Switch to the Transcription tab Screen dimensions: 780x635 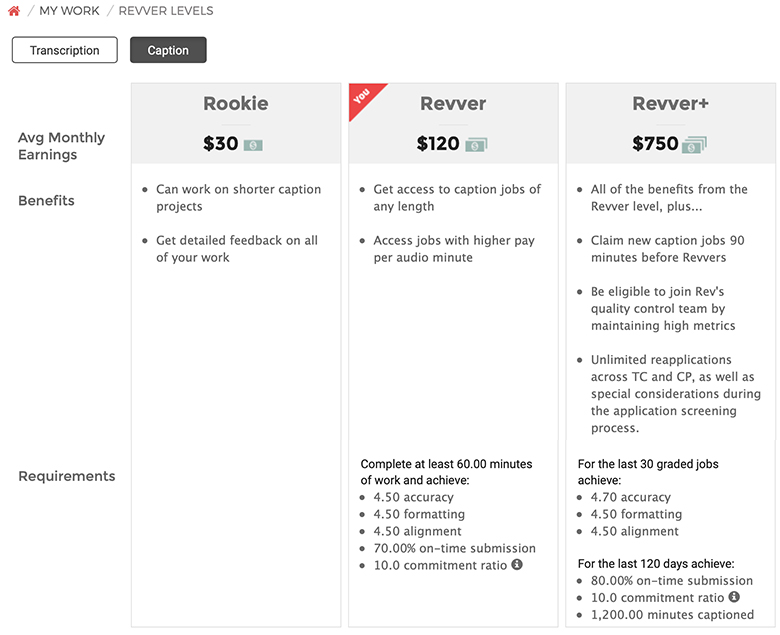tap(65, 50)
